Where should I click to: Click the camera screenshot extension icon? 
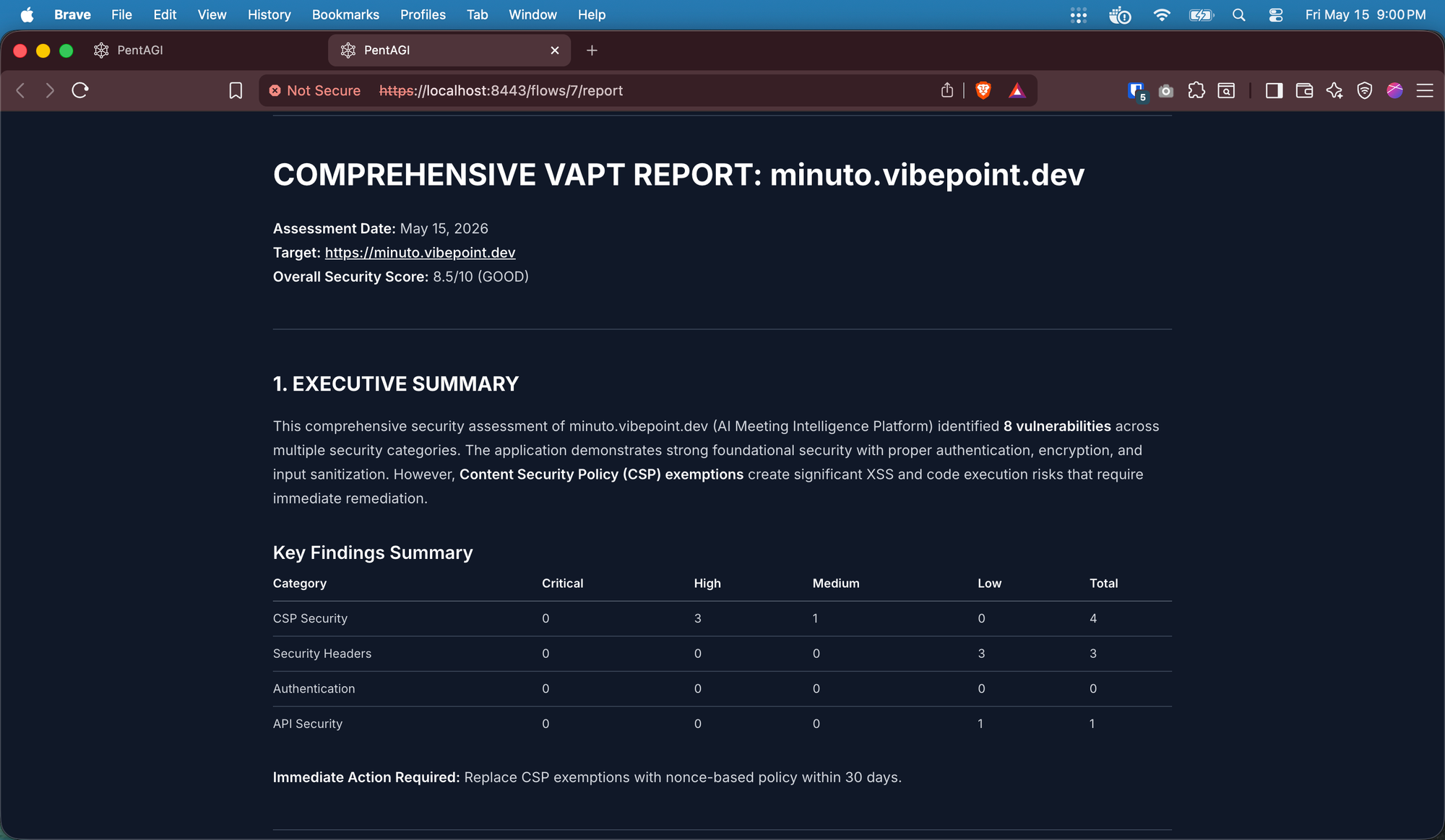(1166, 91)
